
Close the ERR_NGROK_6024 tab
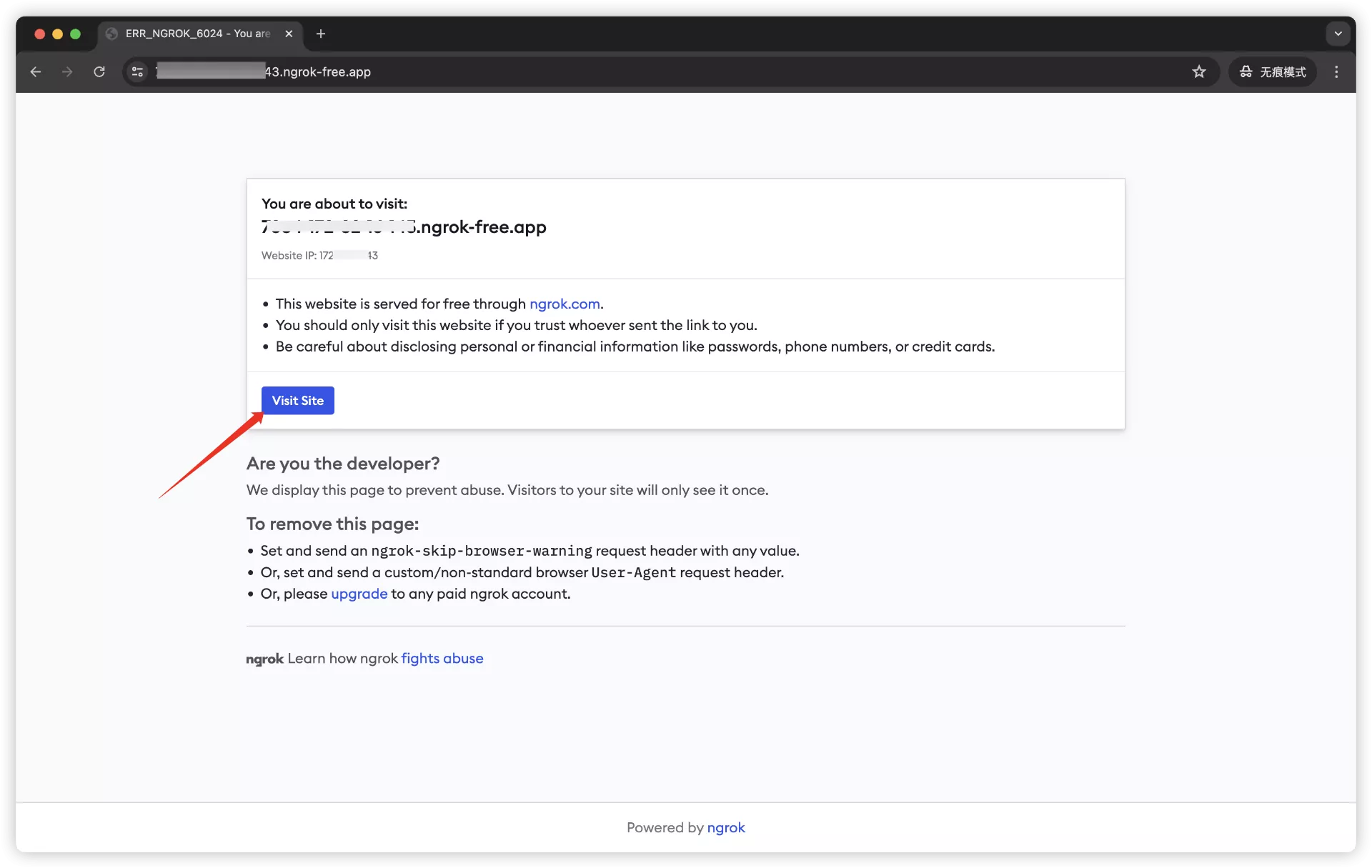pos(289,34)
